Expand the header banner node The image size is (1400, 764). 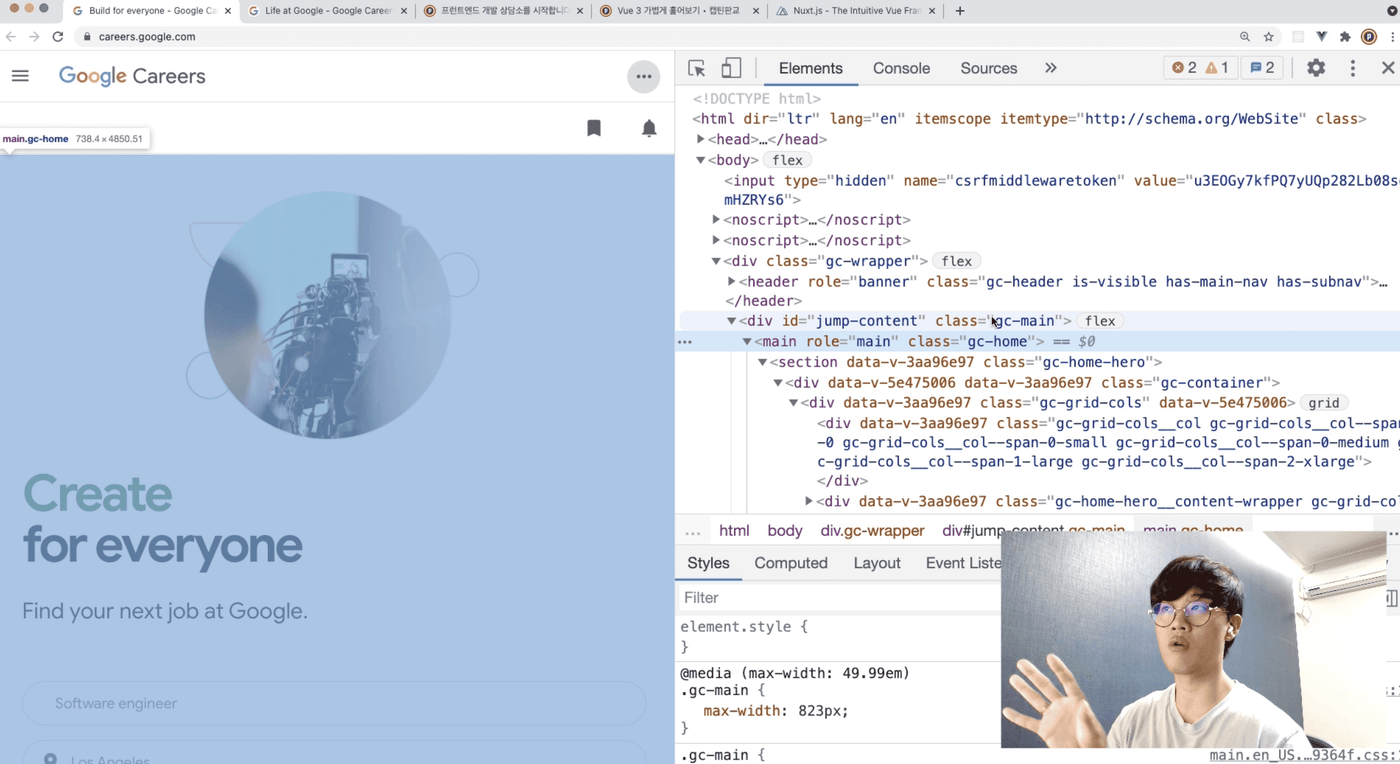(x=732, y=282)
